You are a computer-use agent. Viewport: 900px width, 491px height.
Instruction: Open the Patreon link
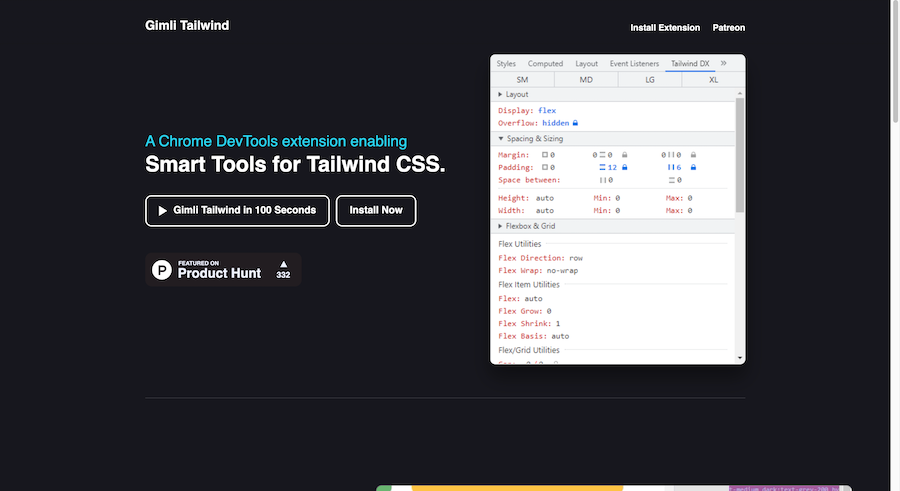click(728, 28)
